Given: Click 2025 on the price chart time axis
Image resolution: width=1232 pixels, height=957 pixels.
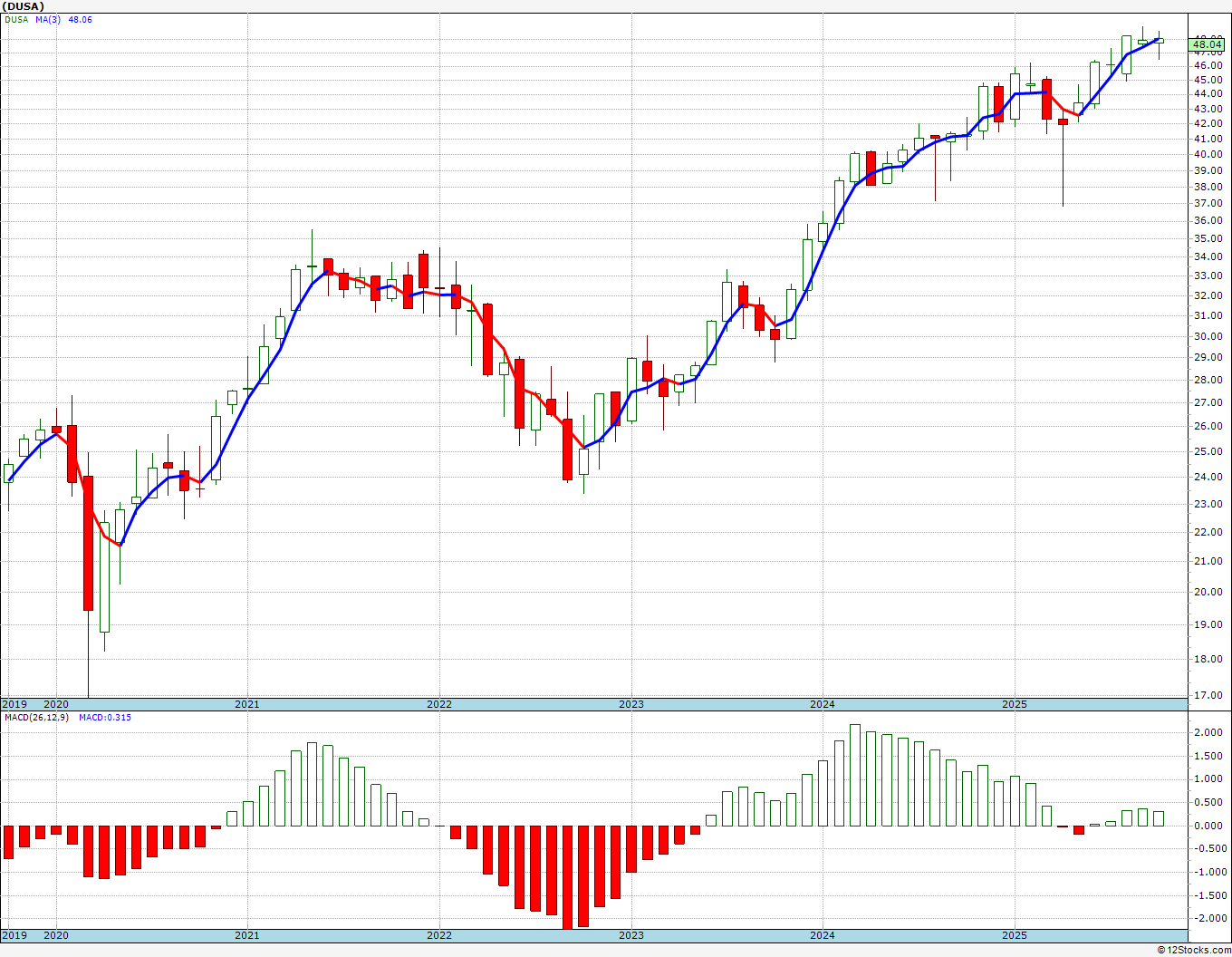Looking at the screenshot, I should (x=1015, y=704).
